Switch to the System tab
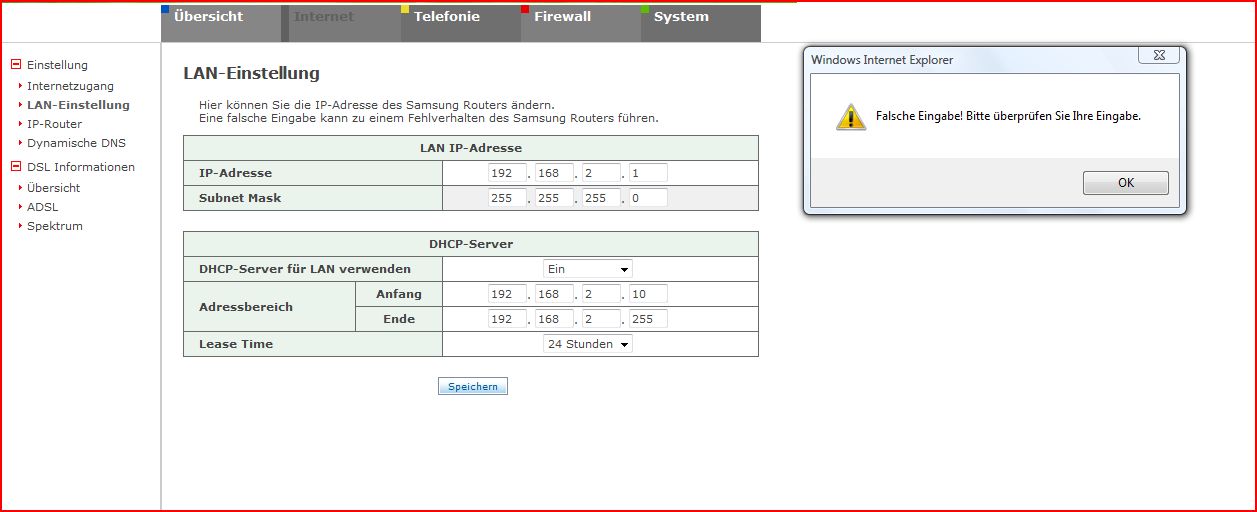 [701, 23]
